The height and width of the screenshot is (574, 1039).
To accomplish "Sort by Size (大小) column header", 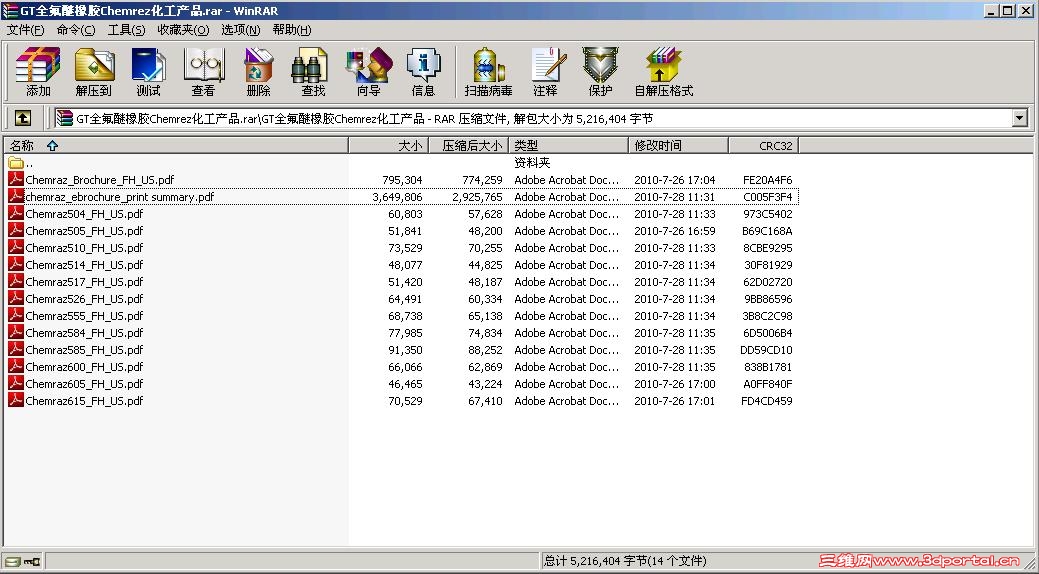I will click(x=389, y=145).
